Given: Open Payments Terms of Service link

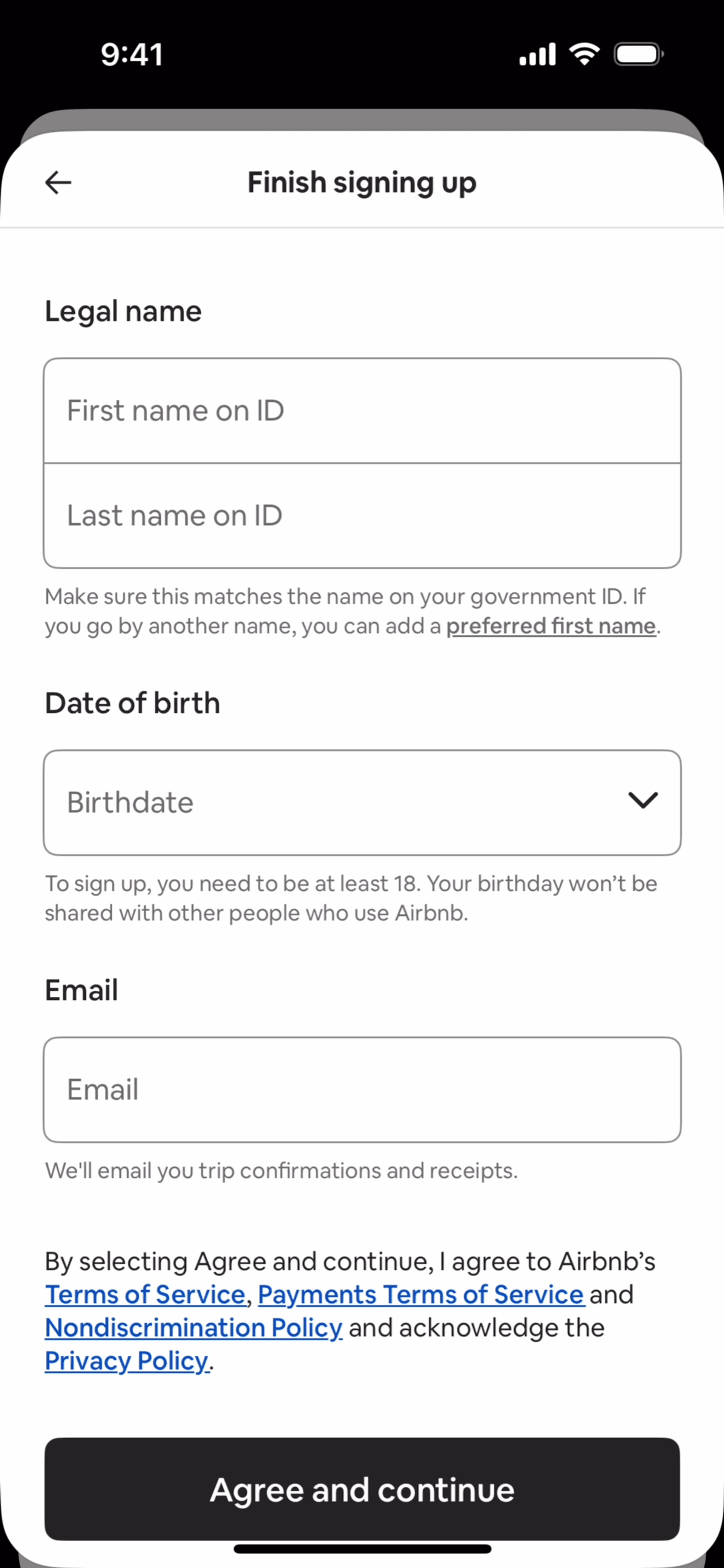Looking at the screenshot, I should (x=421, y=1294).
